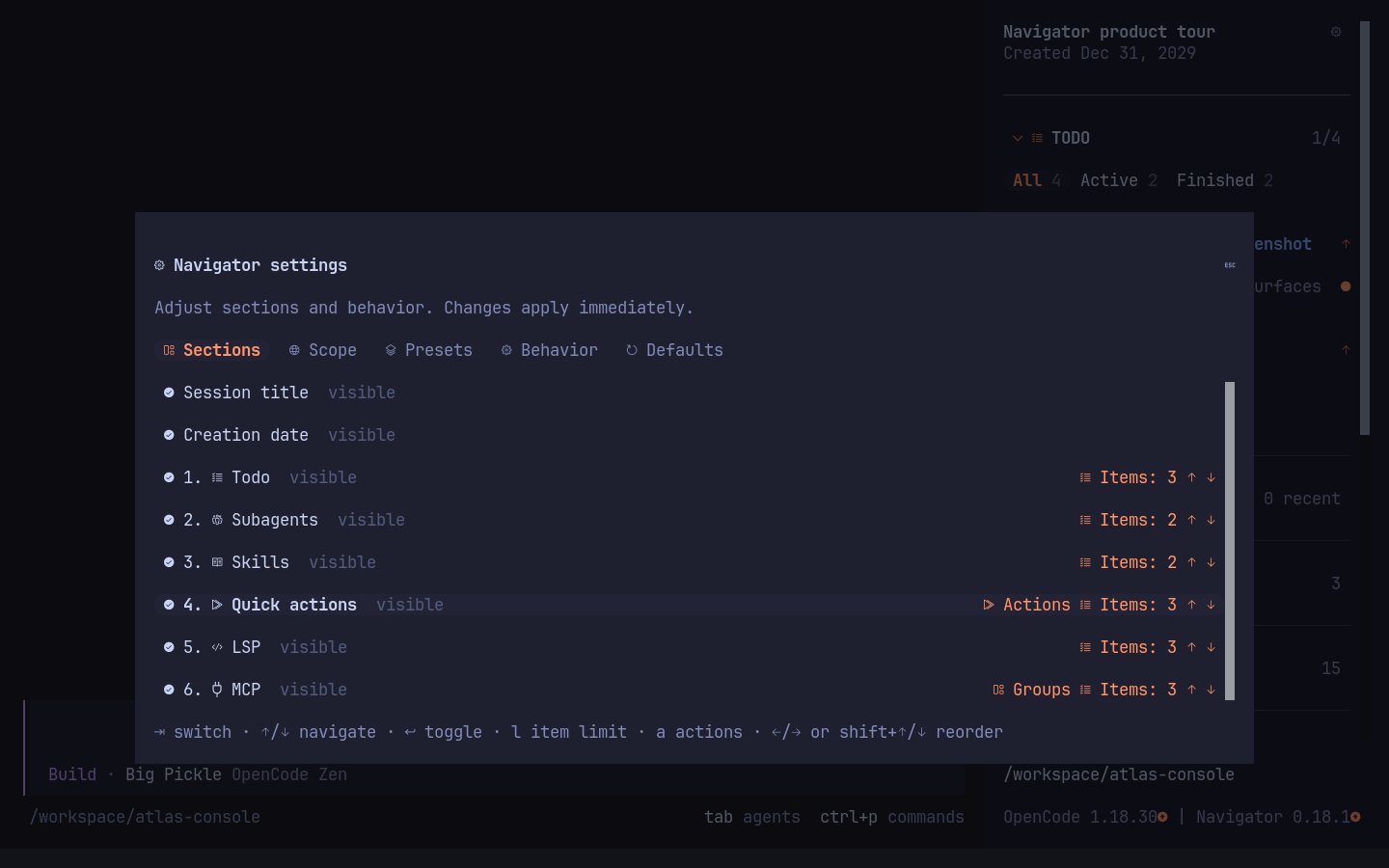This screenshot has height=868, width=1389.
Task: Show All todos filter
Action: coord(1036,180)
